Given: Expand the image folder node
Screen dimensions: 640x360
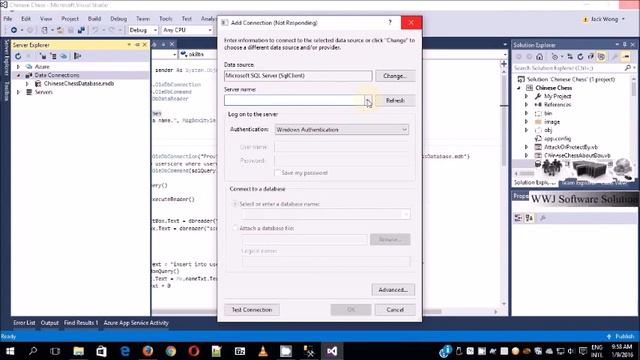Looking at the screenshot, I should point(527,122).
